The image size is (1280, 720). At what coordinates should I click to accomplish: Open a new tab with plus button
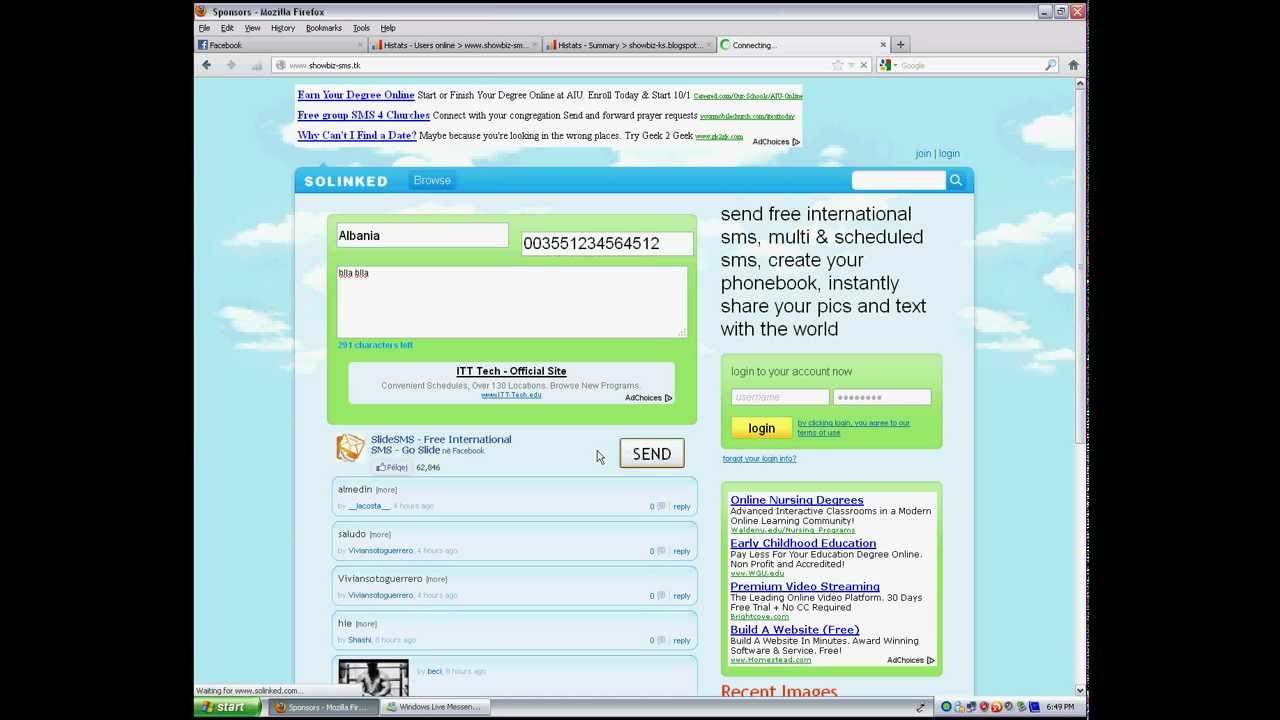(900, 45)
